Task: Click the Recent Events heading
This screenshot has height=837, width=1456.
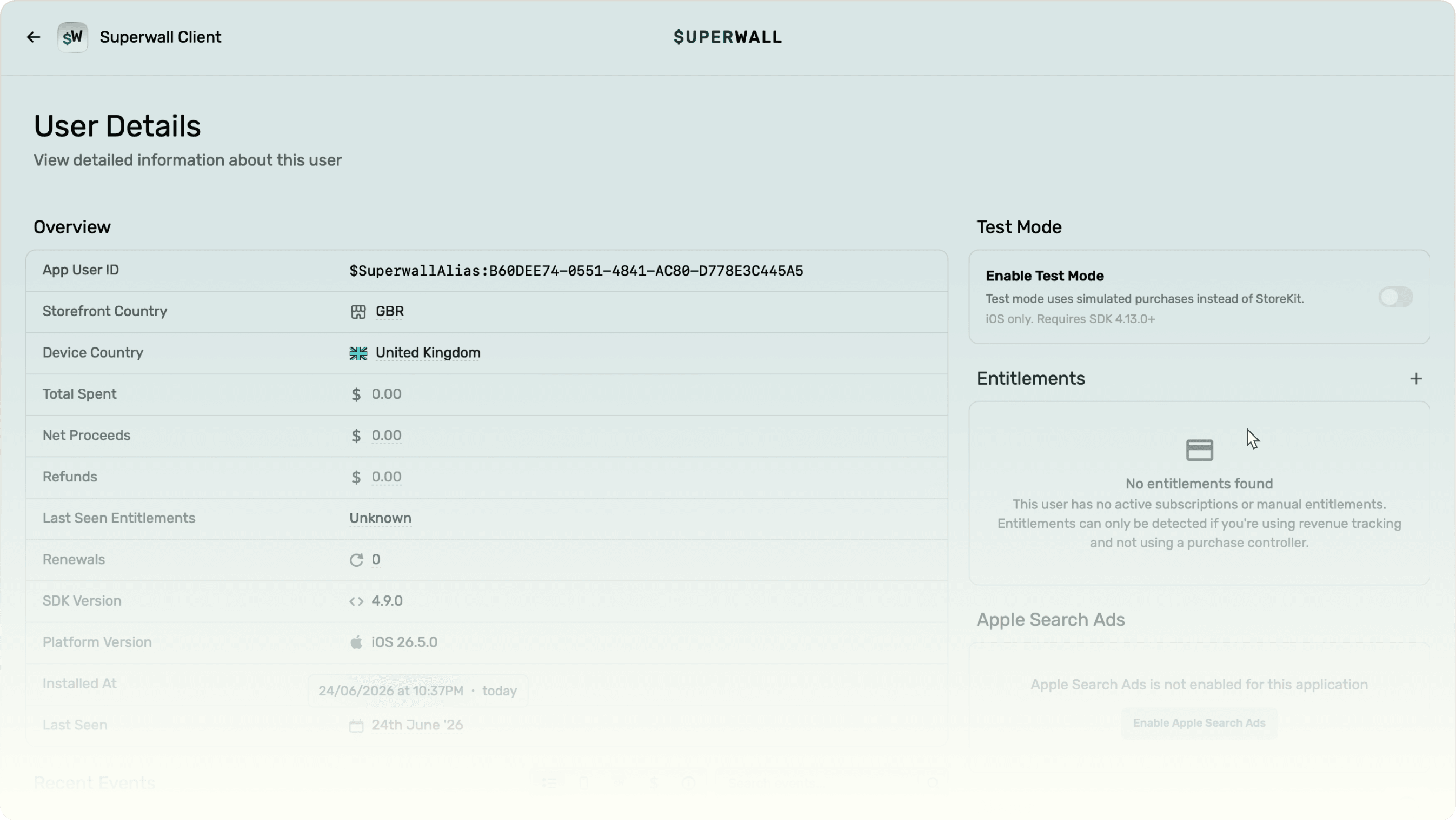Action: coord(94,783)
